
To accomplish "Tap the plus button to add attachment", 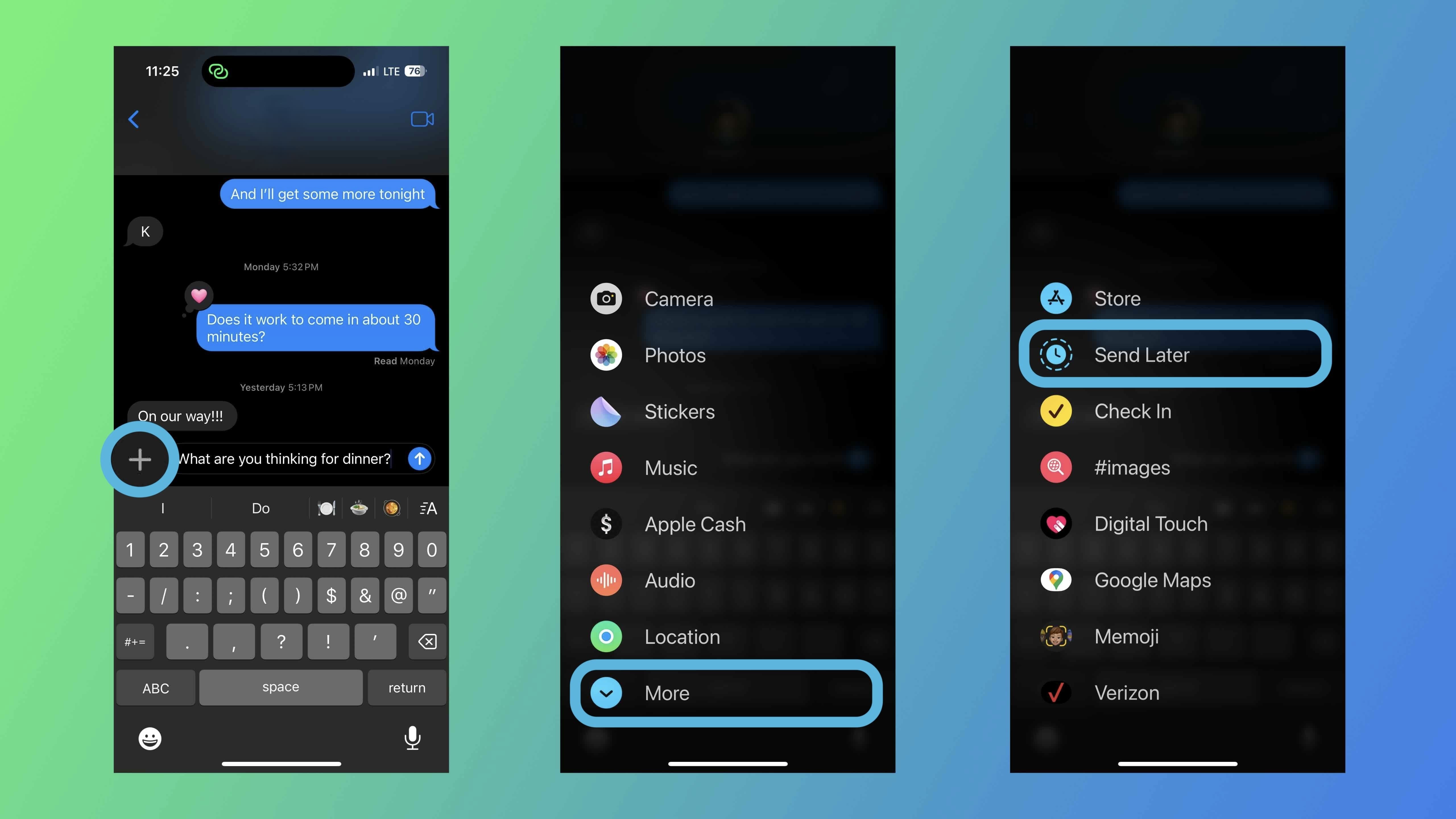I will (x=140, y=459).
